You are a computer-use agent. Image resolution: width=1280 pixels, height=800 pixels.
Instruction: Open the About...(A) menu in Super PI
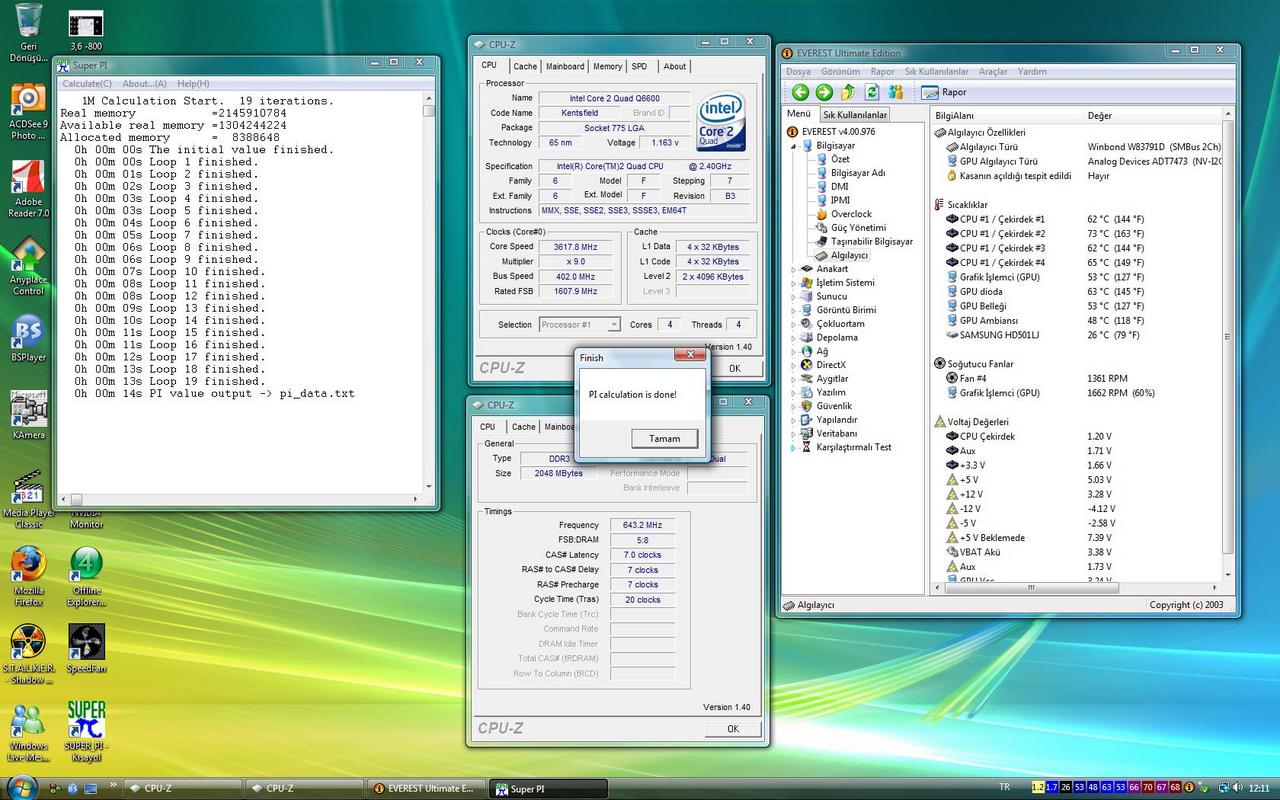click(144, 84)
